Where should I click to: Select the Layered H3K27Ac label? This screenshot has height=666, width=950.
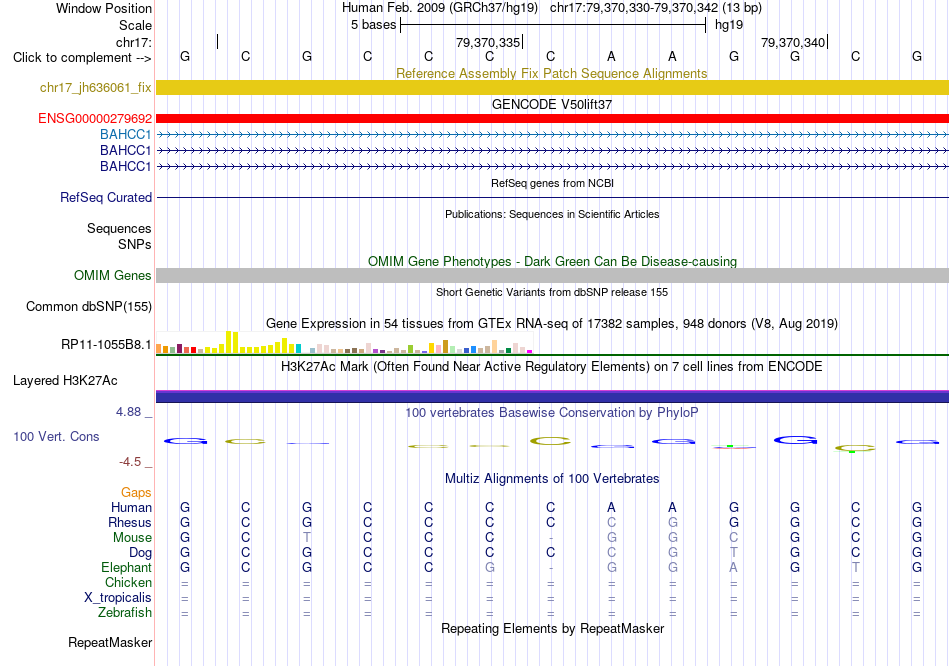[65, 380]
